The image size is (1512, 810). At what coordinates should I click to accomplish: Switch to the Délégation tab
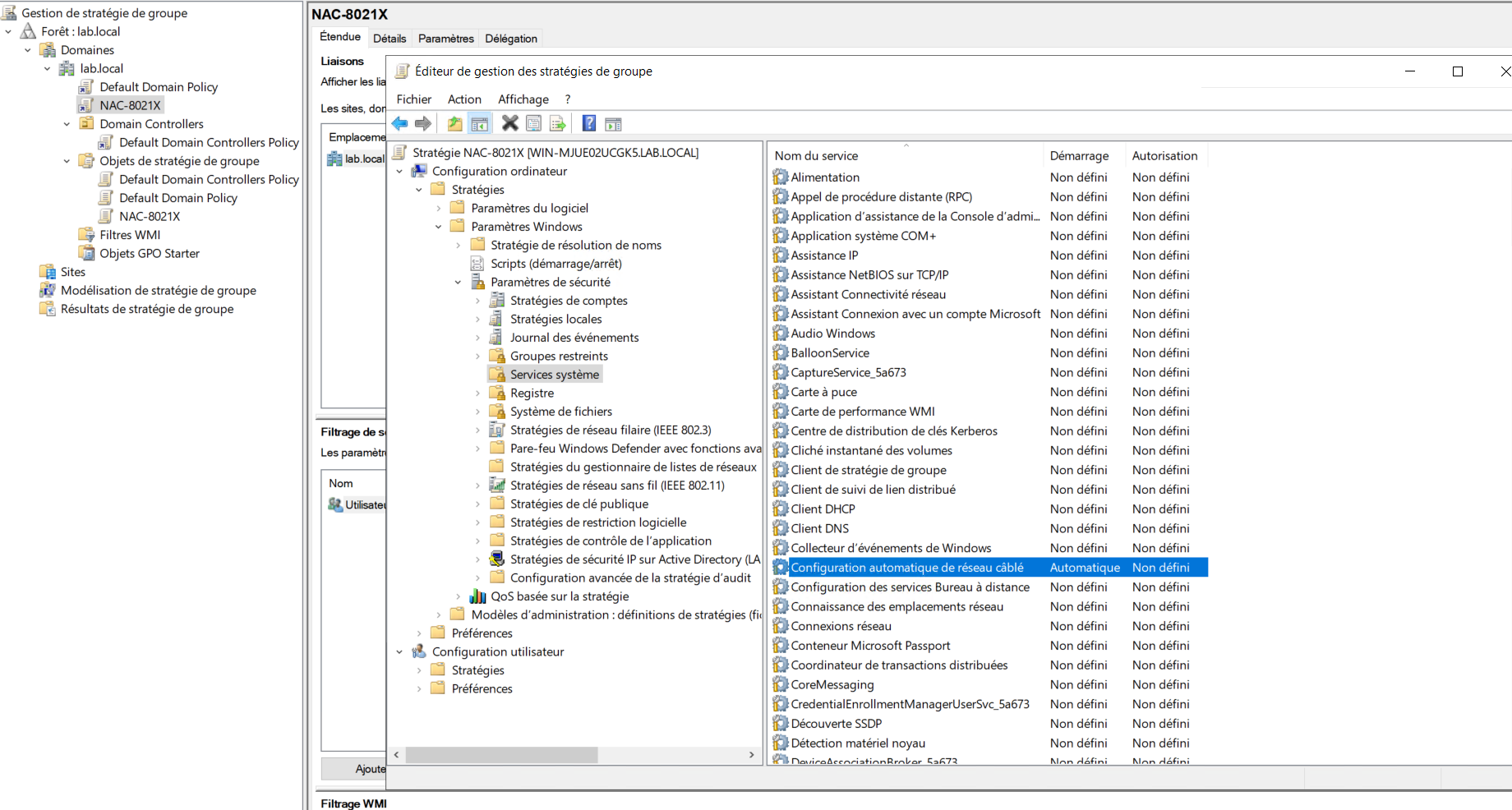coord(510,39)
